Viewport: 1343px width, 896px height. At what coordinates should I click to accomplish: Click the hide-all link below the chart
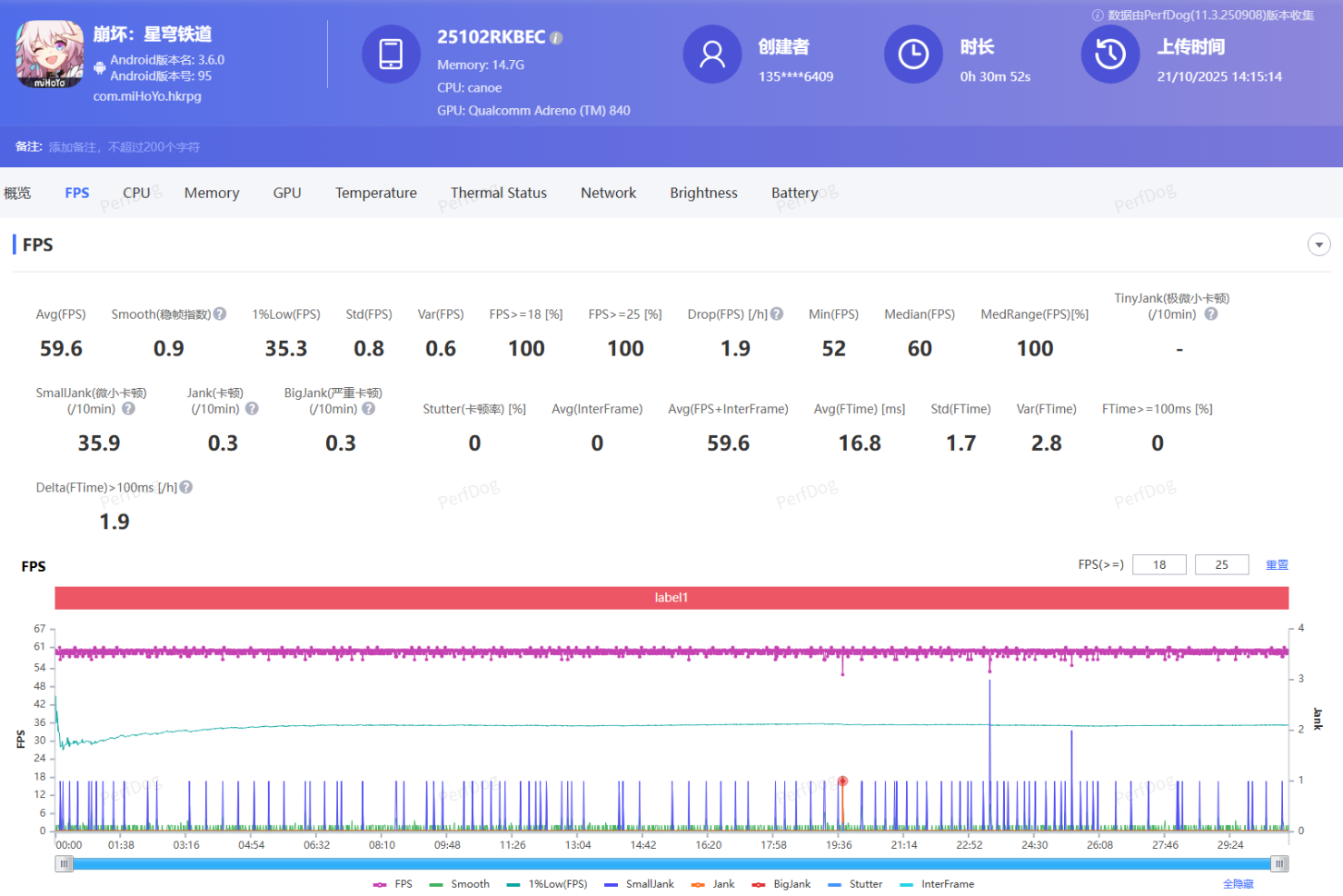(1238, 884)
